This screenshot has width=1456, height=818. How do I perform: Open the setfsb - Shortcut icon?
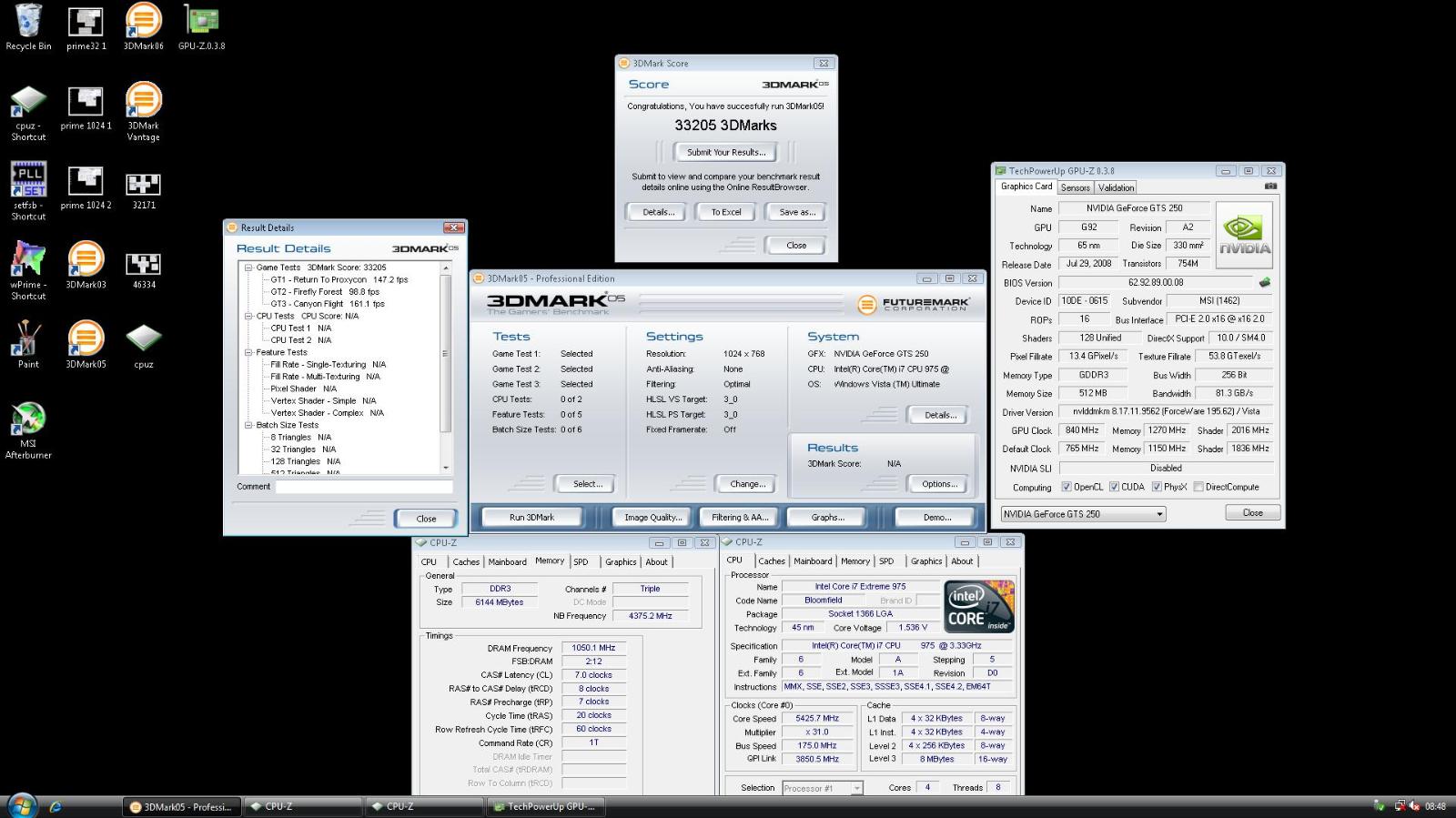click(x=28, y=192)
